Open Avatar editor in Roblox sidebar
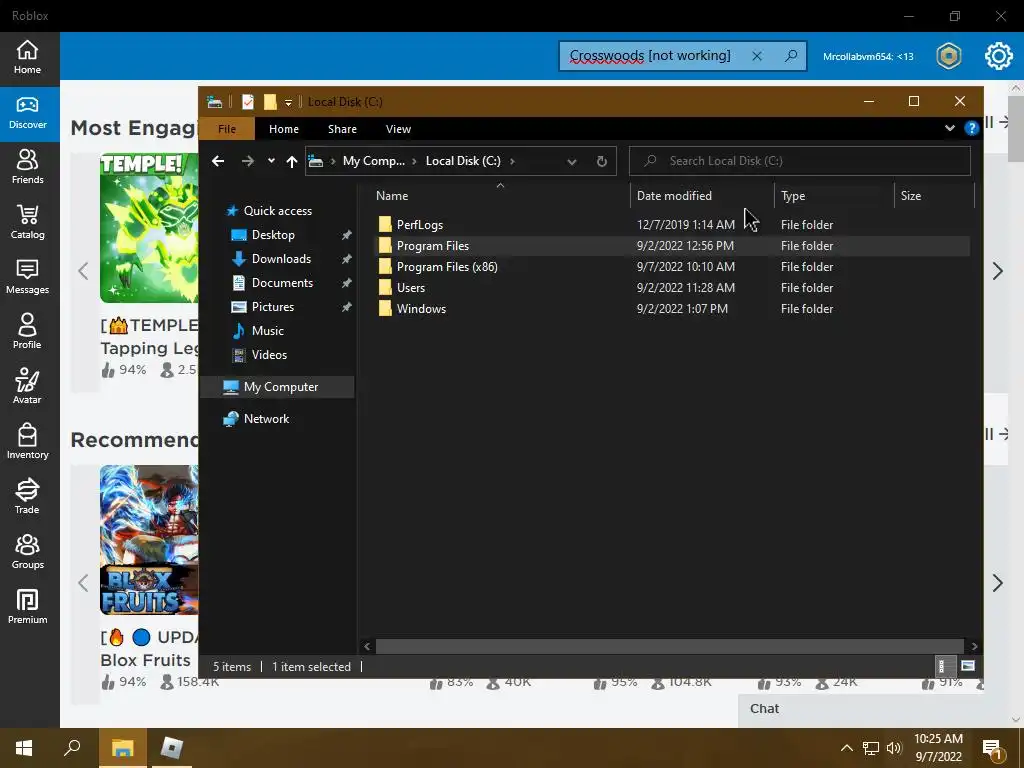The width and height of the screenshot is (1024, 768). pyautogui.click(x=27, y=387)
